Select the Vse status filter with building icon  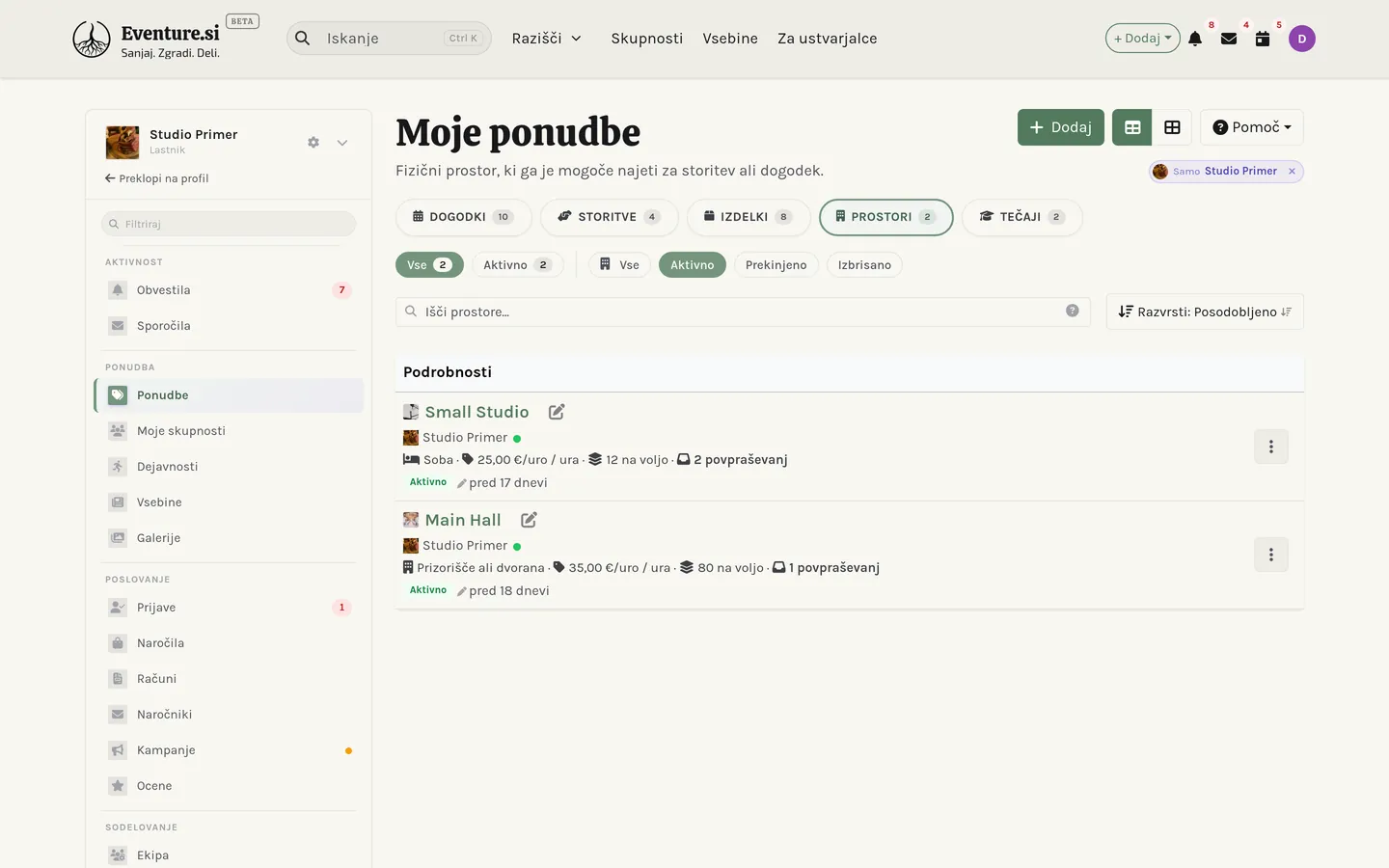click(619, 265)
